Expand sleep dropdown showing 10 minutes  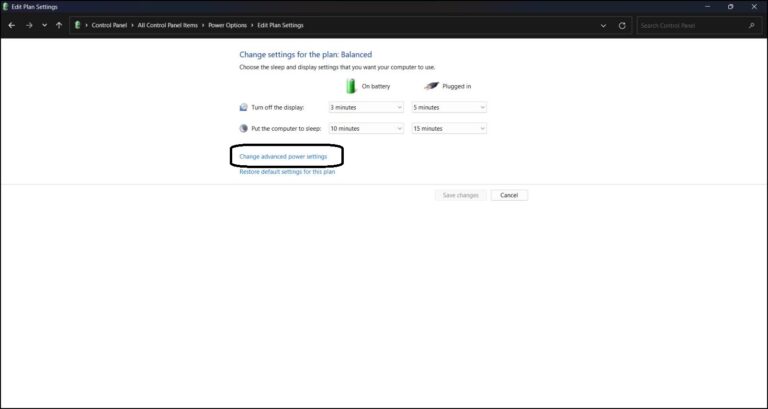click(366, 128)
